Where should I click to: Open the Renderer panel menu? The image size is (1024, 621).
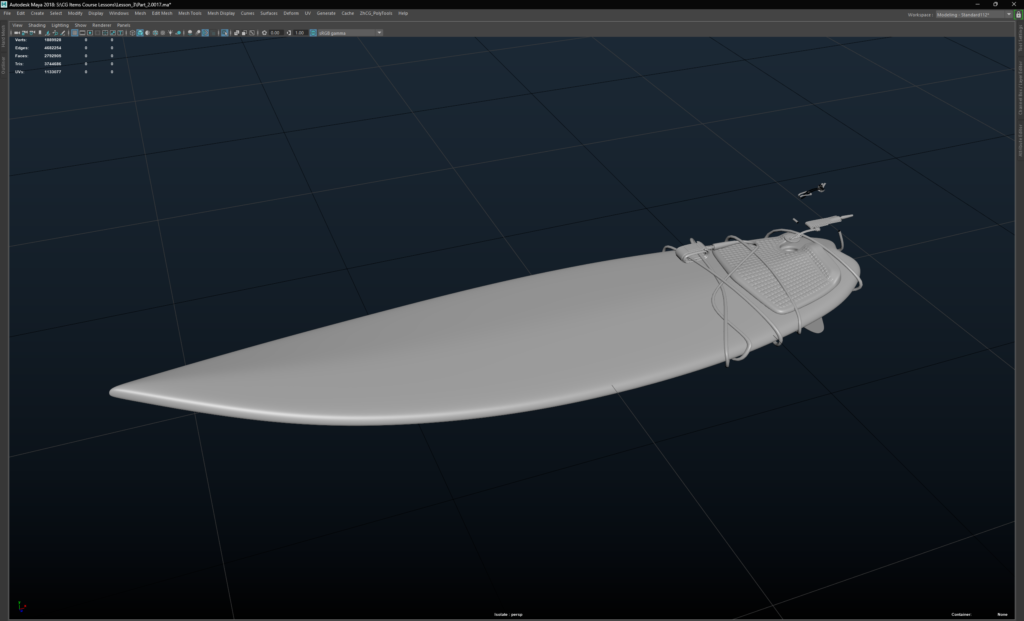pyautogui.click(x=101, y=25)
